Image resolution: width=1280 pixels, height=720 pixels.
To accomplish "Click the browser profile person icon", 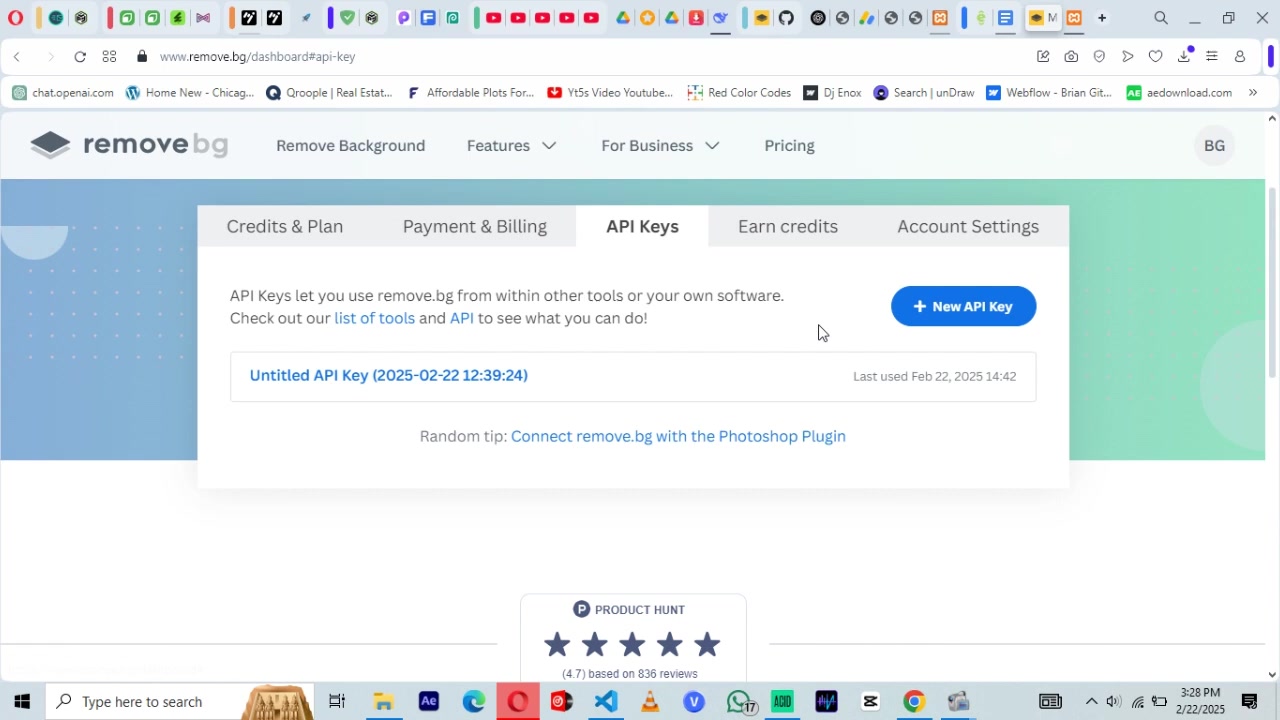I will [x=1240, y=57].
